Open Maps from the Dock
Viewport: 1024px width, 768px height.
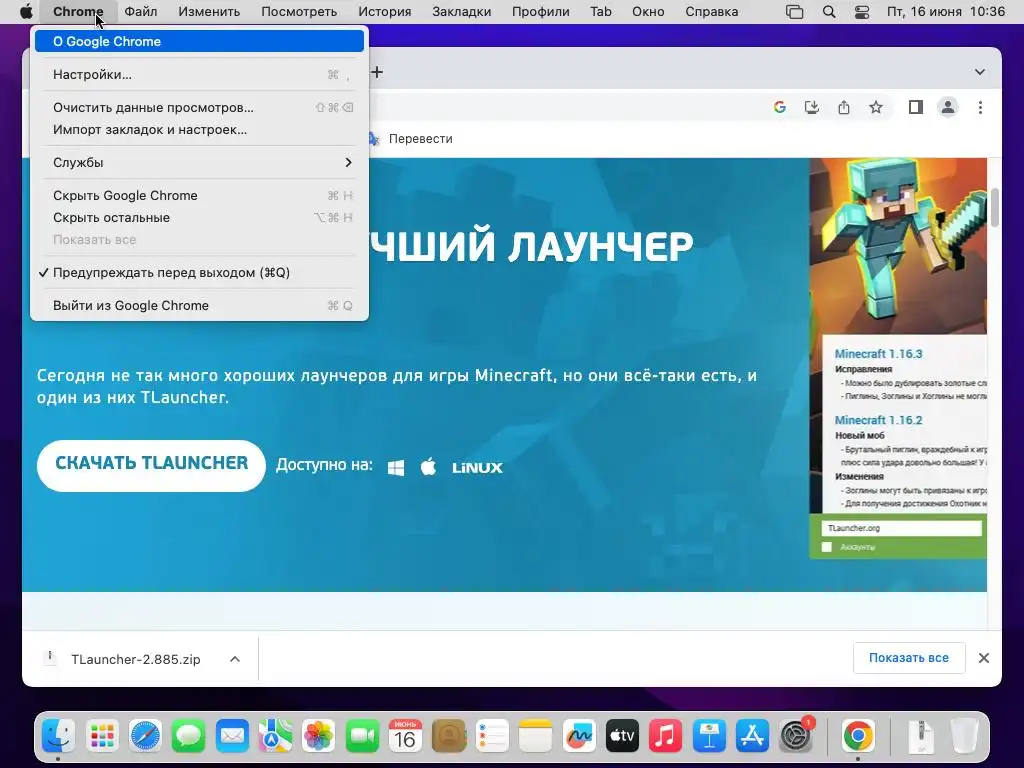click(275, 736)
